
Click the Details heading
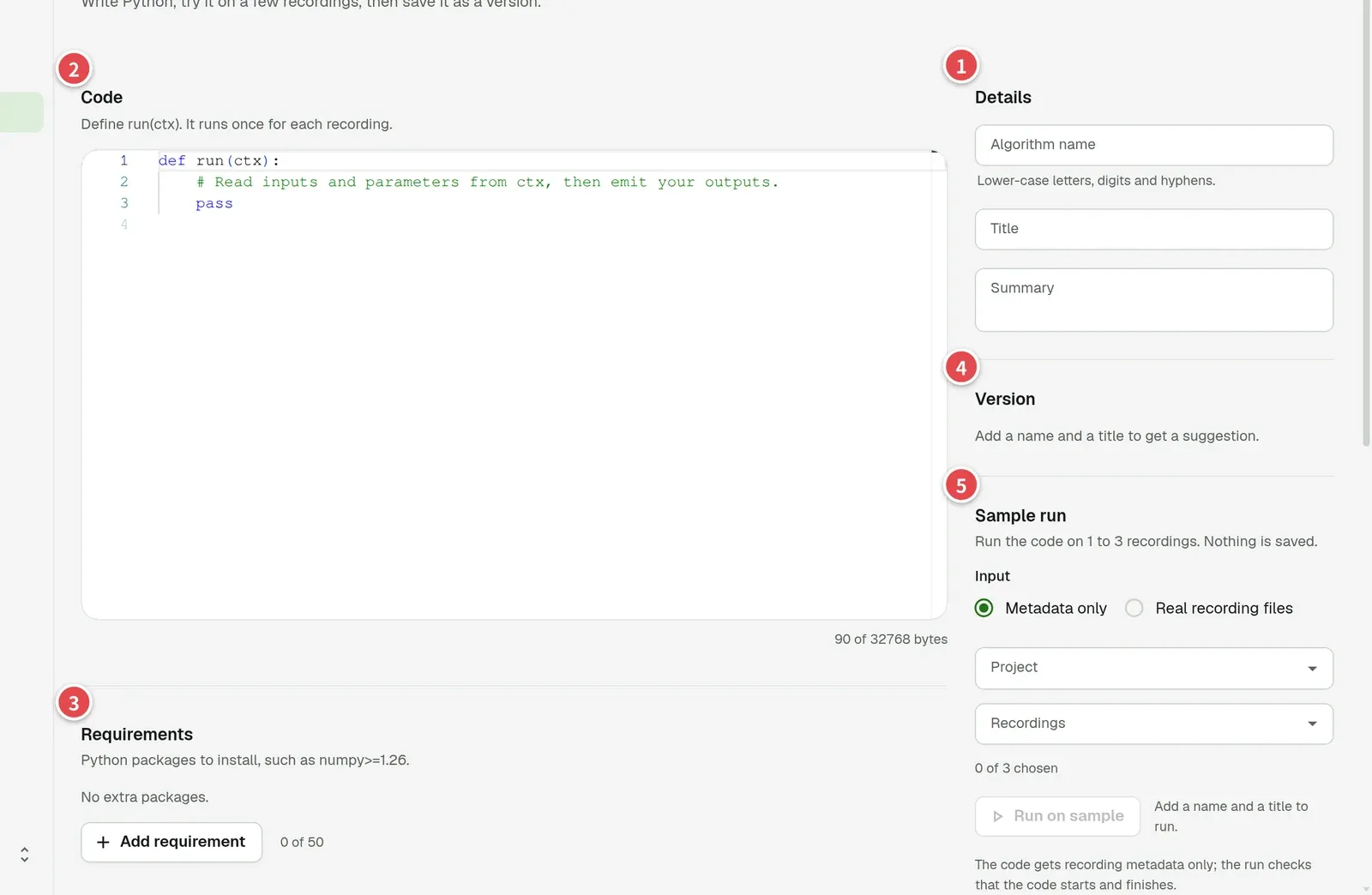(x=1003, y=97)
